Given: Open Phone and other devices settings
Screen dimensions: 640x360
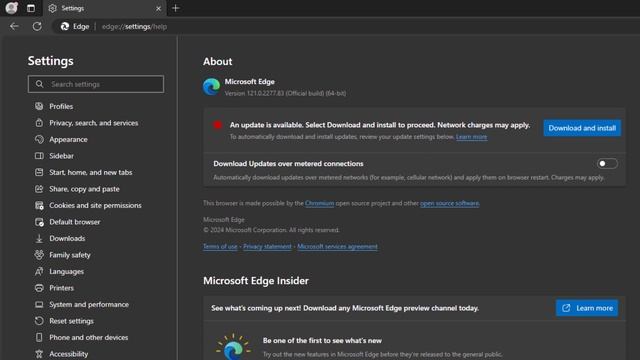Looking at the screenshot, I should [89, 338].
